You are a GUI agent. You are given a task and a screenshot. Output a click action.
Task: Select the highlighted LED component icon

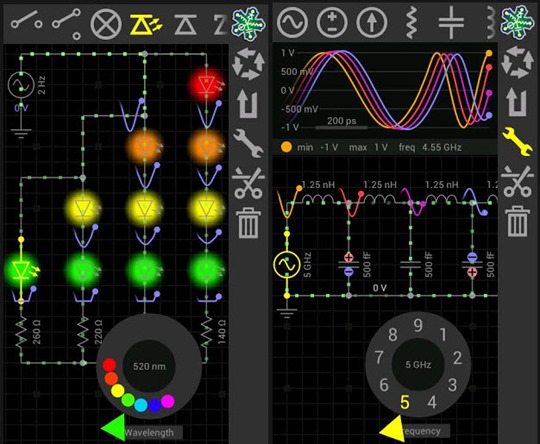point(147,24)
